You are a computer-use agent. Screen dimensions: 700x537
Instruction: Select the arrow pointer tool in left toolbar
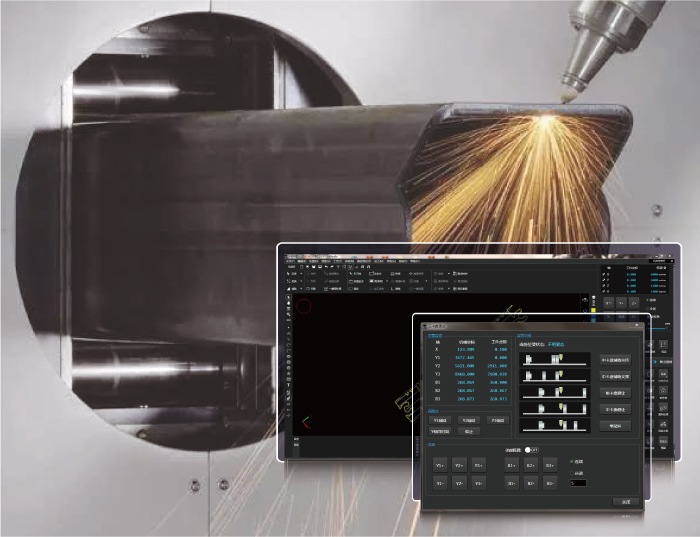(x=289, y=298)
